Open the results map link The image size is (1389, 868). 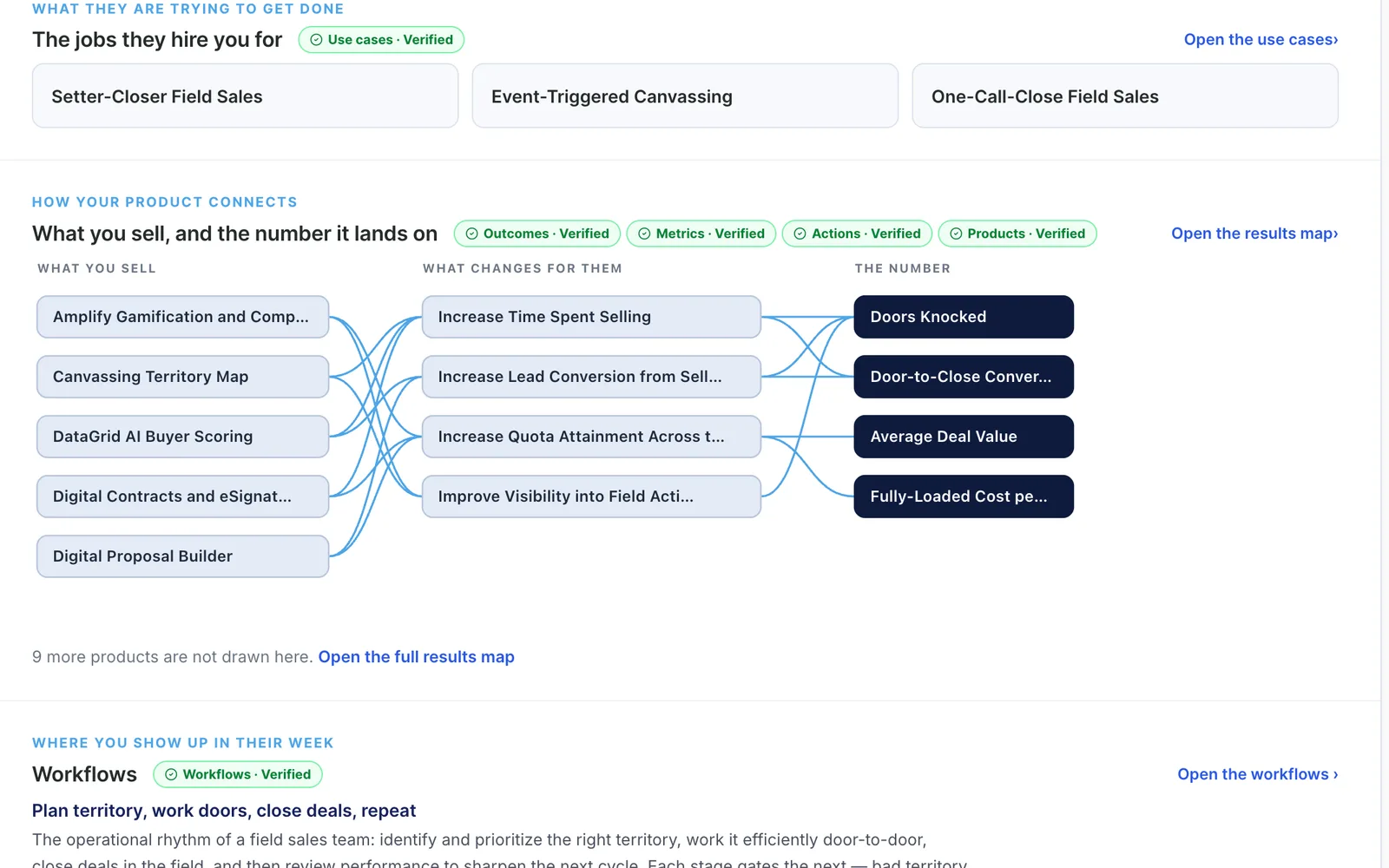[x=1254, y=233]
